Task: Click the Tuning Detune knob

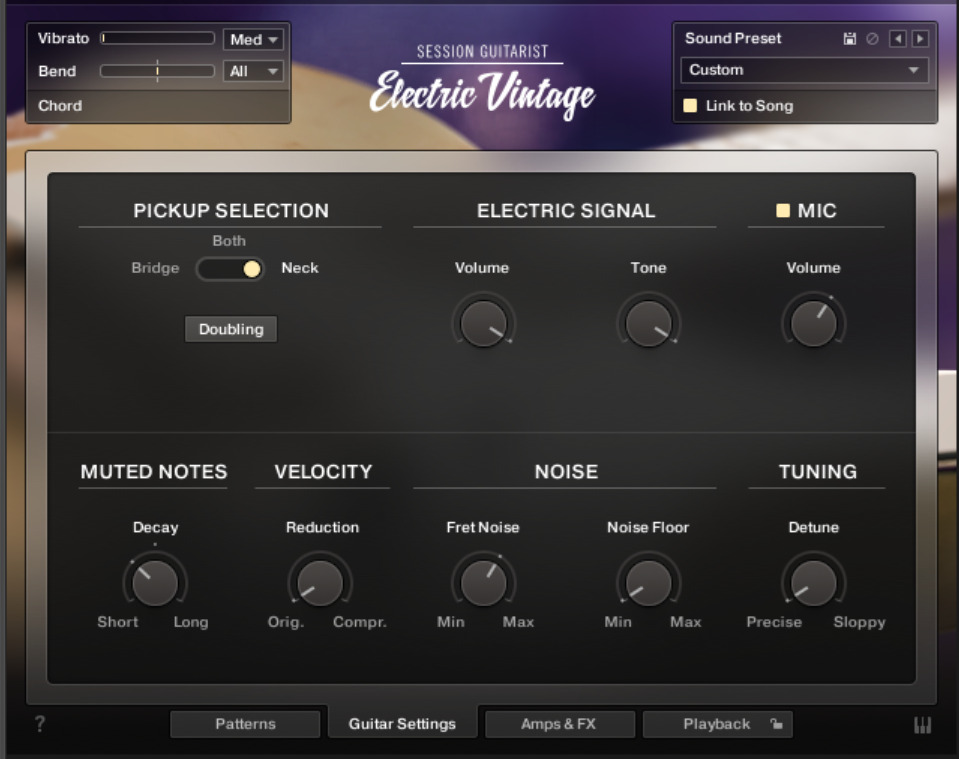Action: [x=813, y=583]
